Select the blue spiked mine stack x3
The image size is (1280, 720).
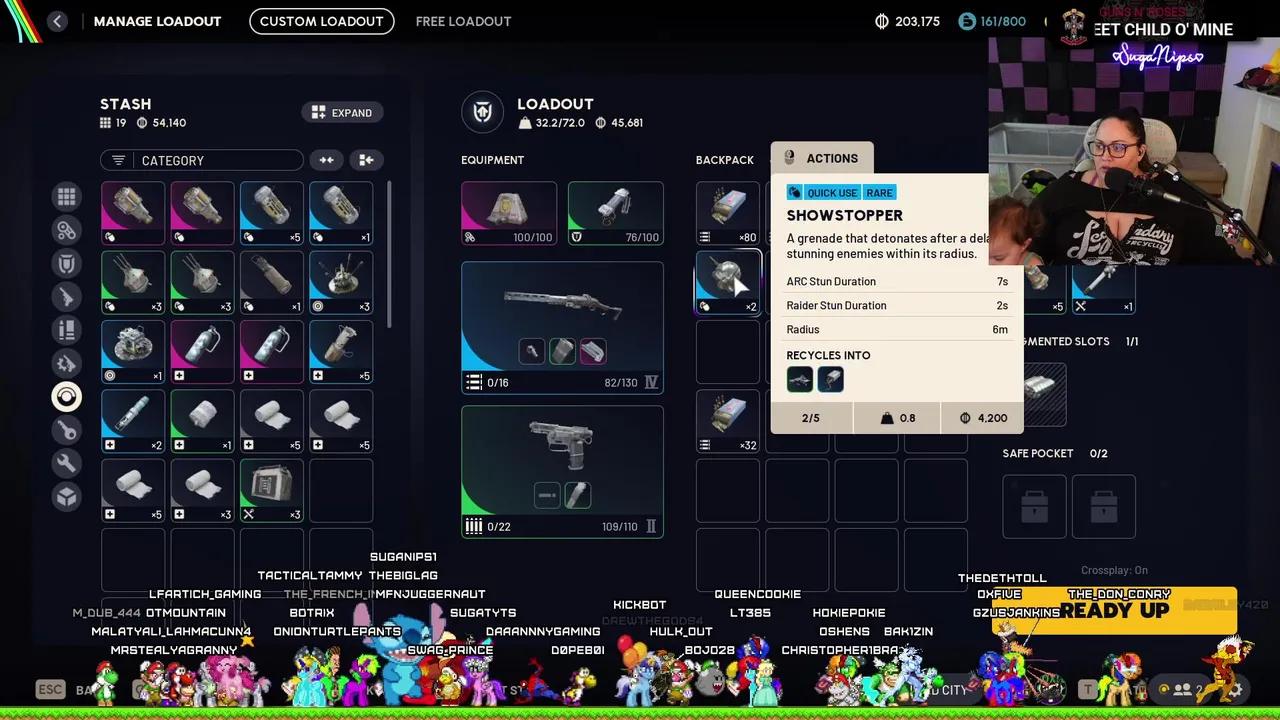(341, 282)
